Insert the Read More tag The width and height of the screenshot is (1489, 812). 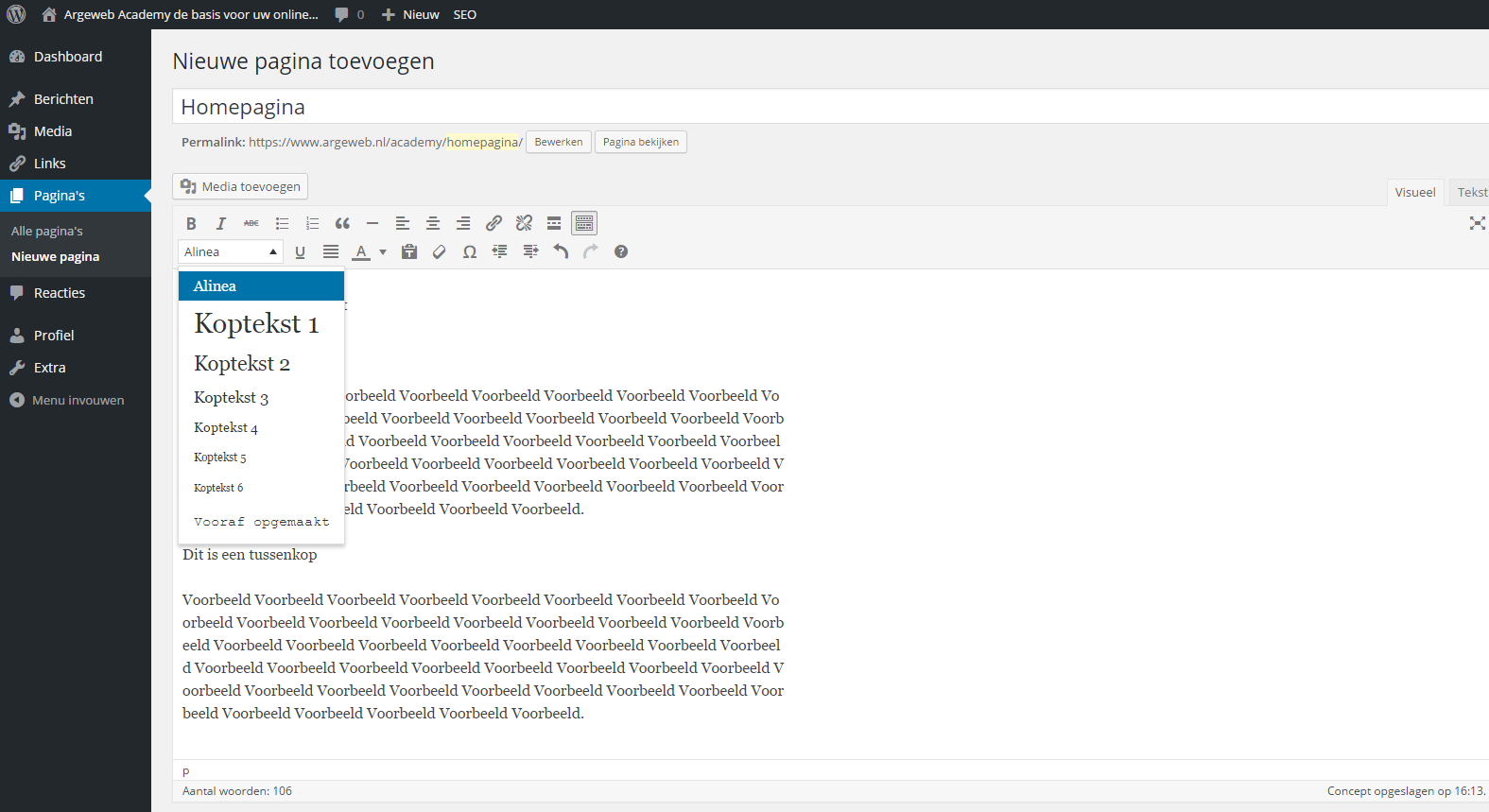[x=554, y=224]
